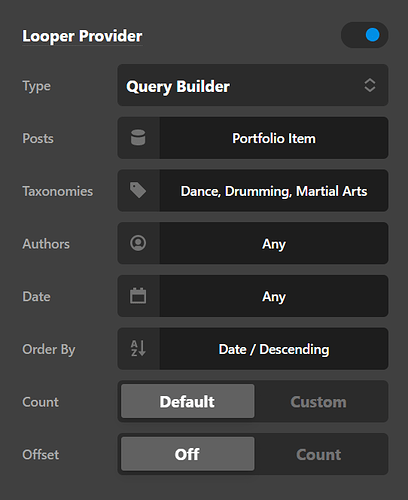Toggle the Looper Provider switch off
The width and height of the screenshot is (408, 500).
pos(364,35)
